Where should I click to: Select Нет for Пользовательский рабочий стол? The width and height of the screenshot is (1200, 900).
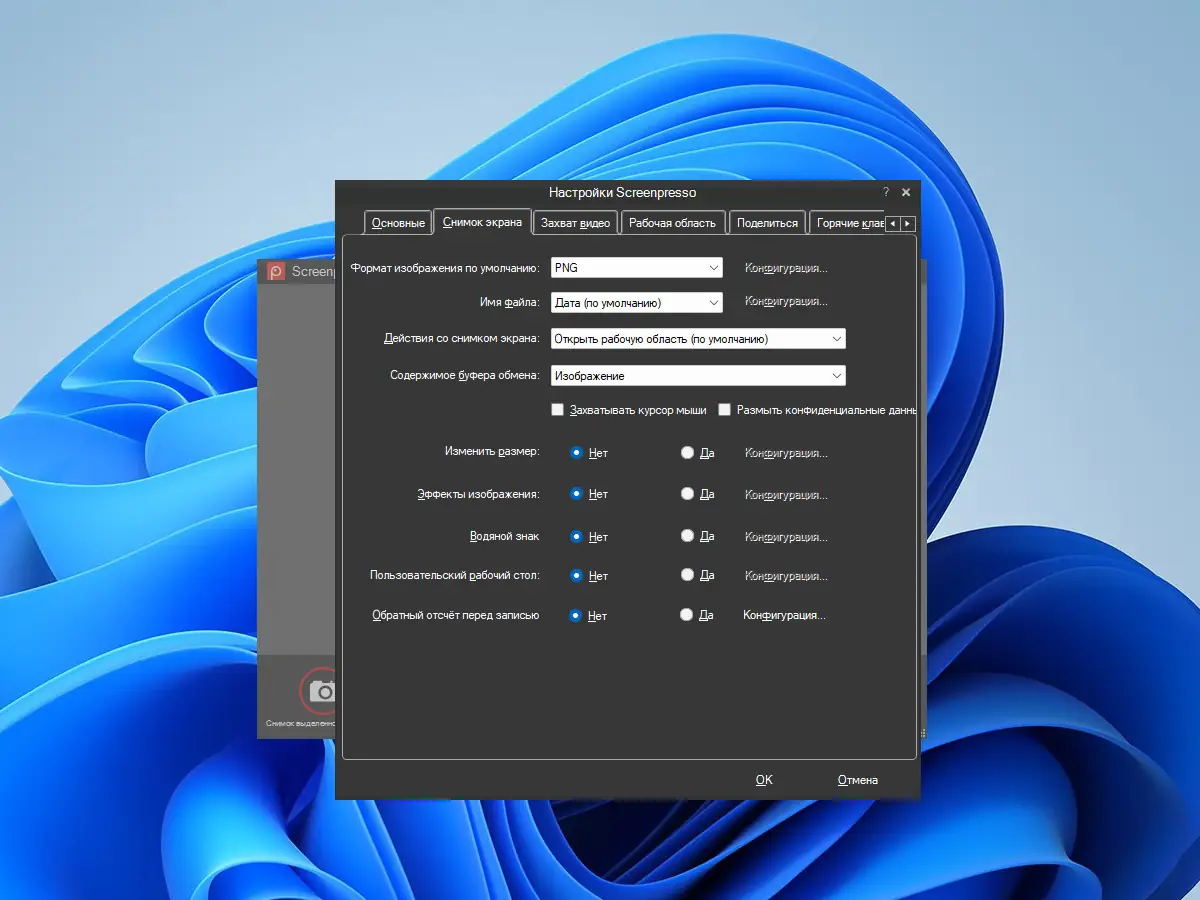(x=576, y=575)
